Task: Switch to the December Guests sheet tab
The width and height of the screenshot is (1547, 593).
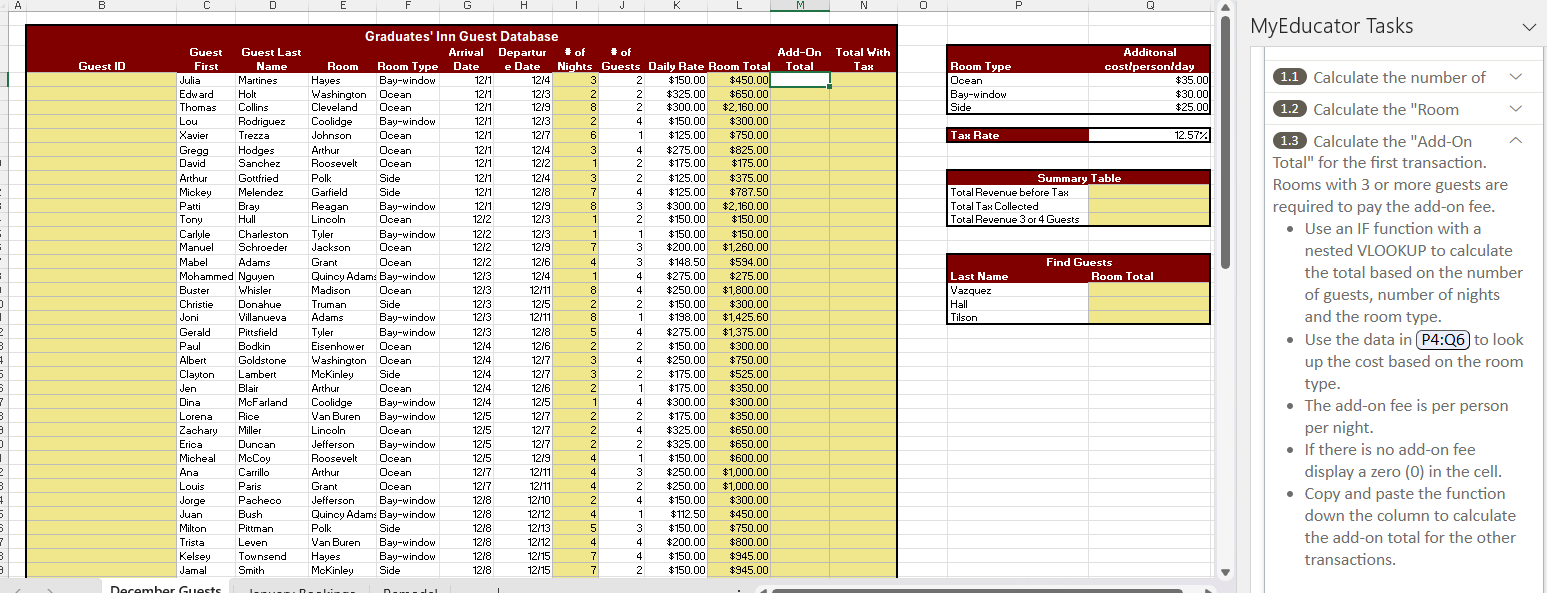Action: 165,588
